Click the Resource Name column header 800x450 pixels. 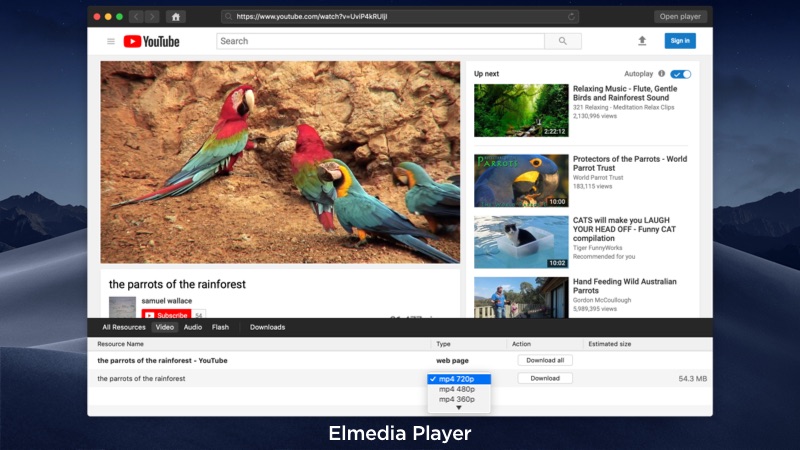click(x=120, y=344)
